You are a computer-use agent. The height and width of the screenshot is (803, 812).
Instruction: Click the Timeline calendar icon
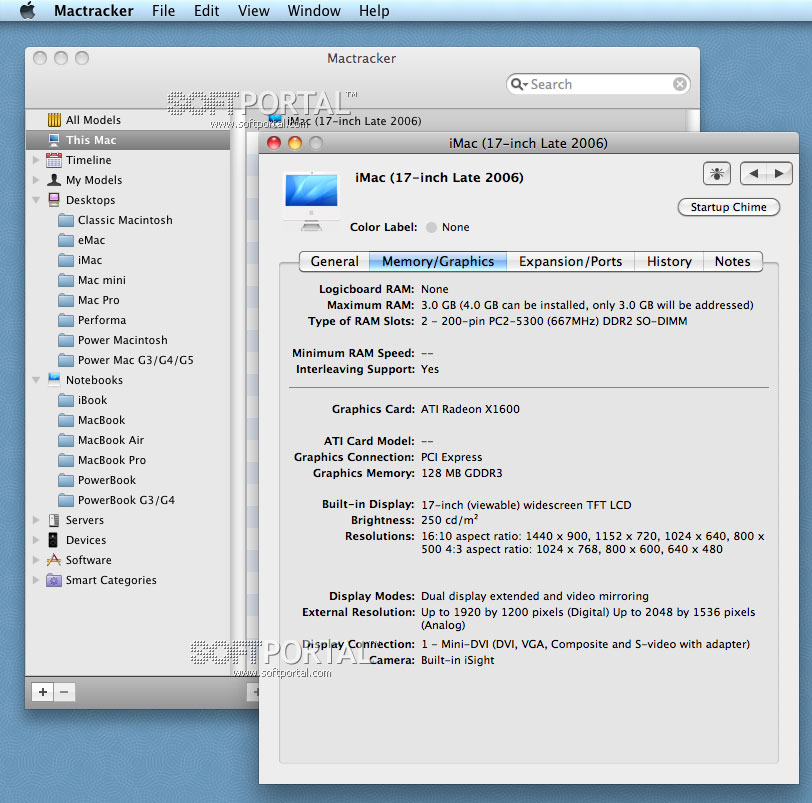[54, 160]
